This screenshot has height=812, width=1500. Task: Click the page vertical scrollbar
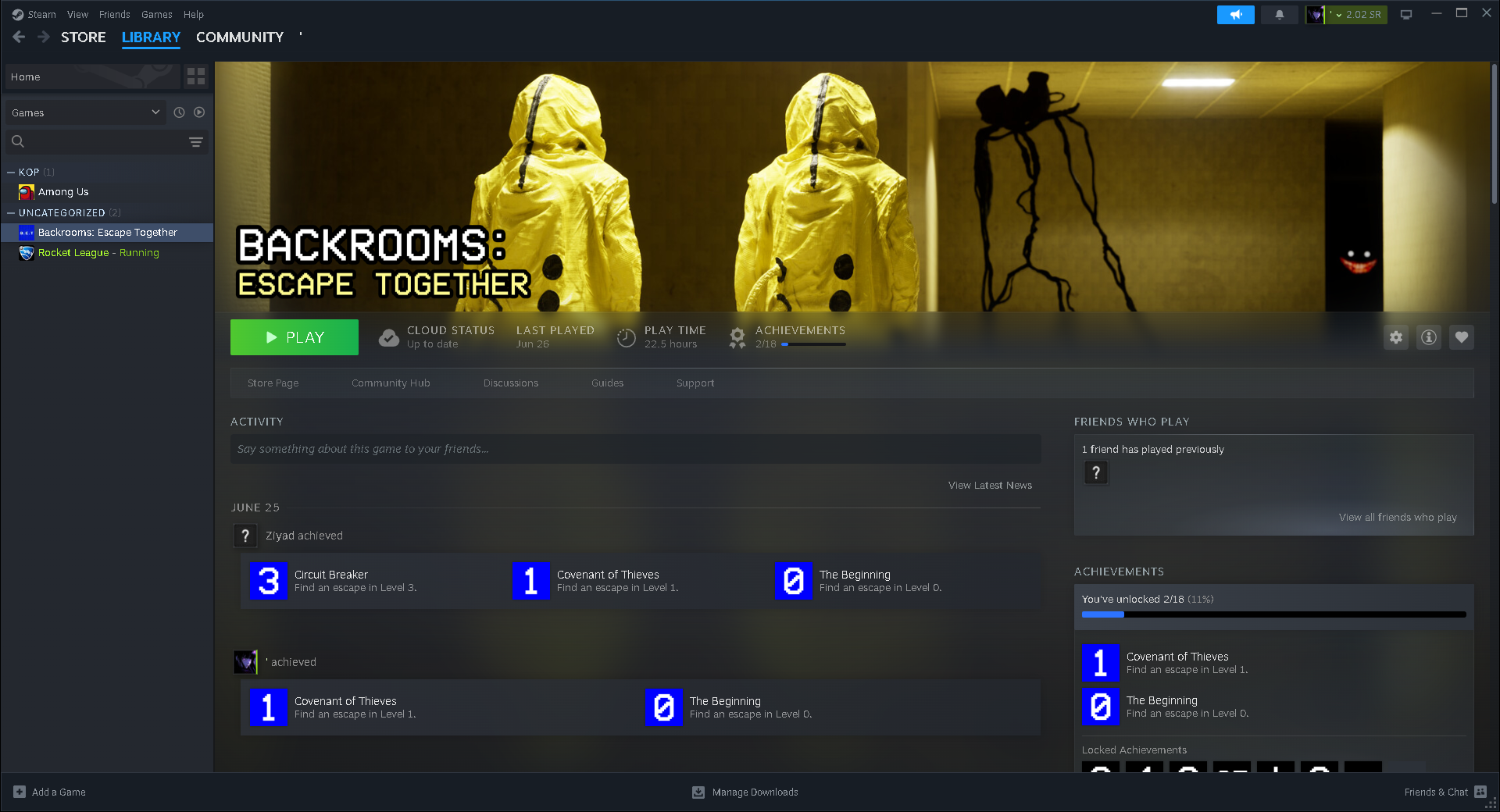tap(1494, 134)
